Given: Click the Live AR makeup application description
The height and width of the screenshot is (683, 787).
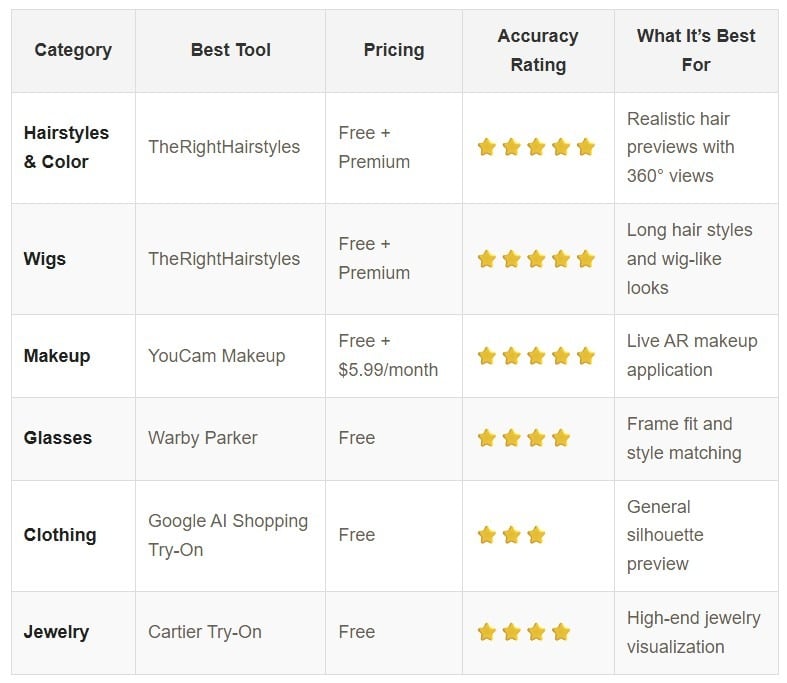Looking at the screenshot, I should pyautogui.click(x=692, y=356).
